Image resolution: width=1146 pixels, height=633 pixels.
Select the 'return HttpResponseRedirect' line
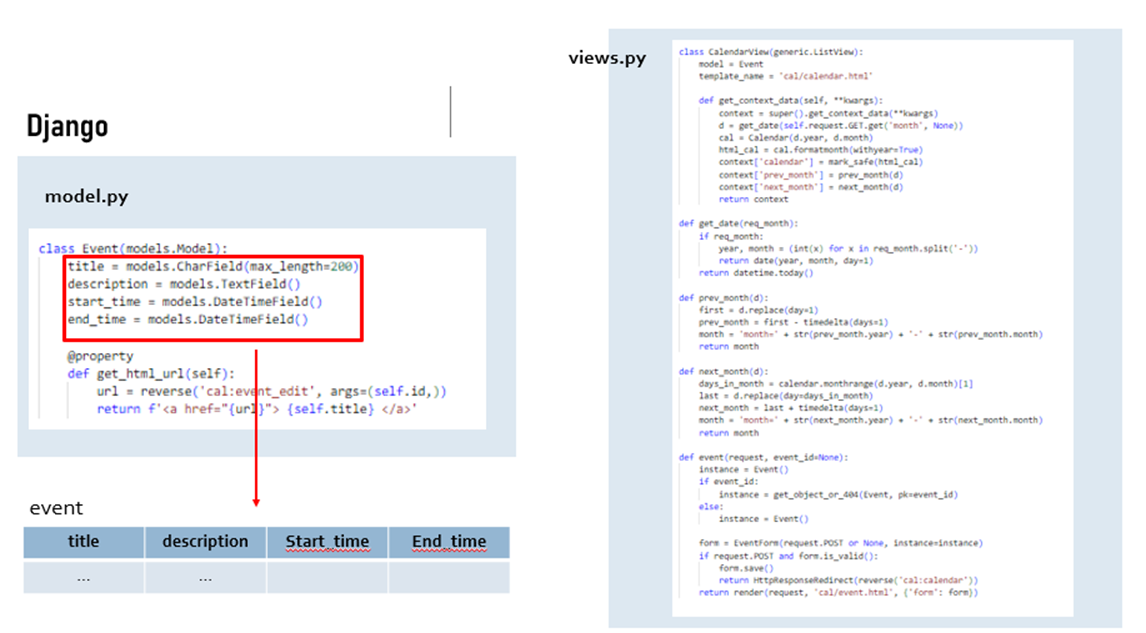(x=849, y=580)
